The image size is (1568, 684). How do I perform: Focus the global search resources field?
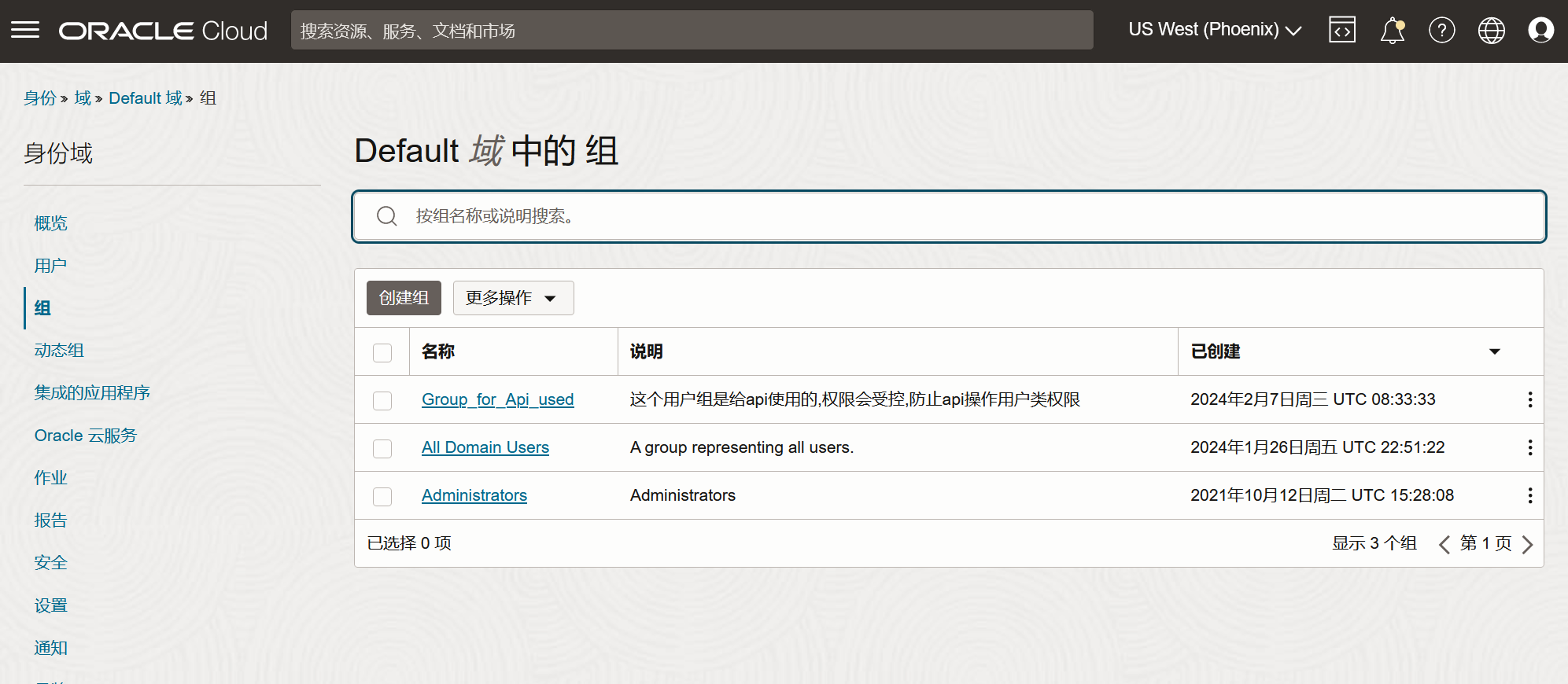pyautogui.click(x=692, y=30)
